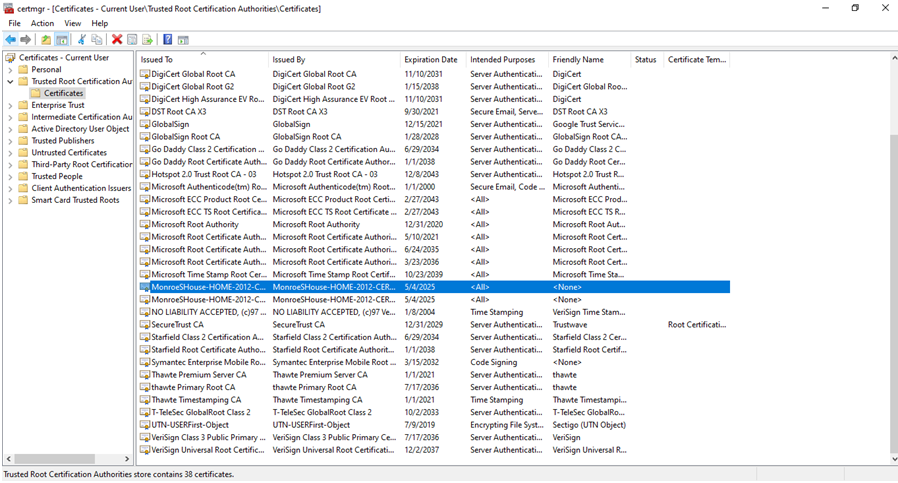Expand the Trusted Publishers node
This screenshot has width=898, height=483.
point(10,141)
